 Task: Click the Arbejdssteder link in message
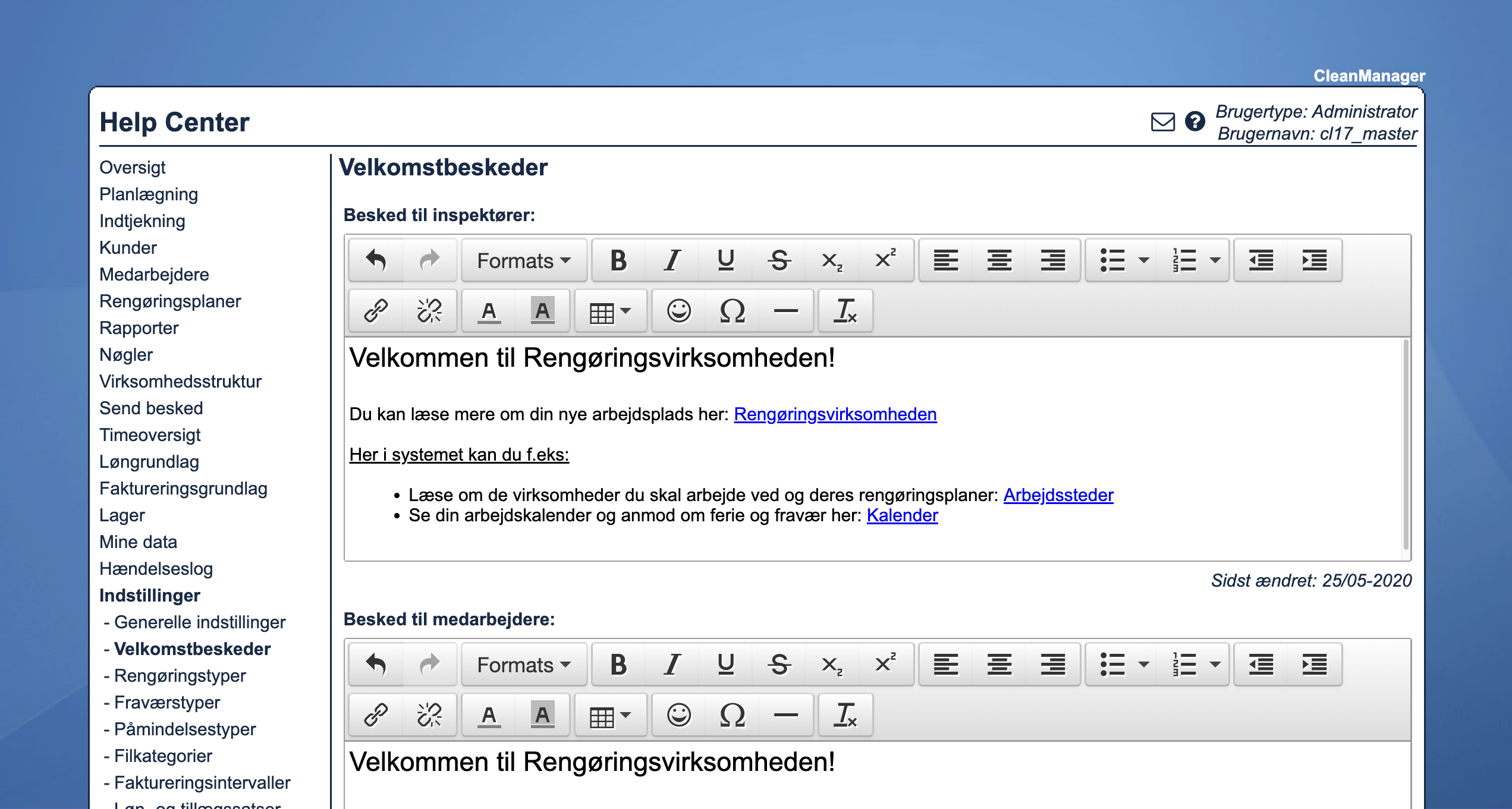tap(1058, 495)
